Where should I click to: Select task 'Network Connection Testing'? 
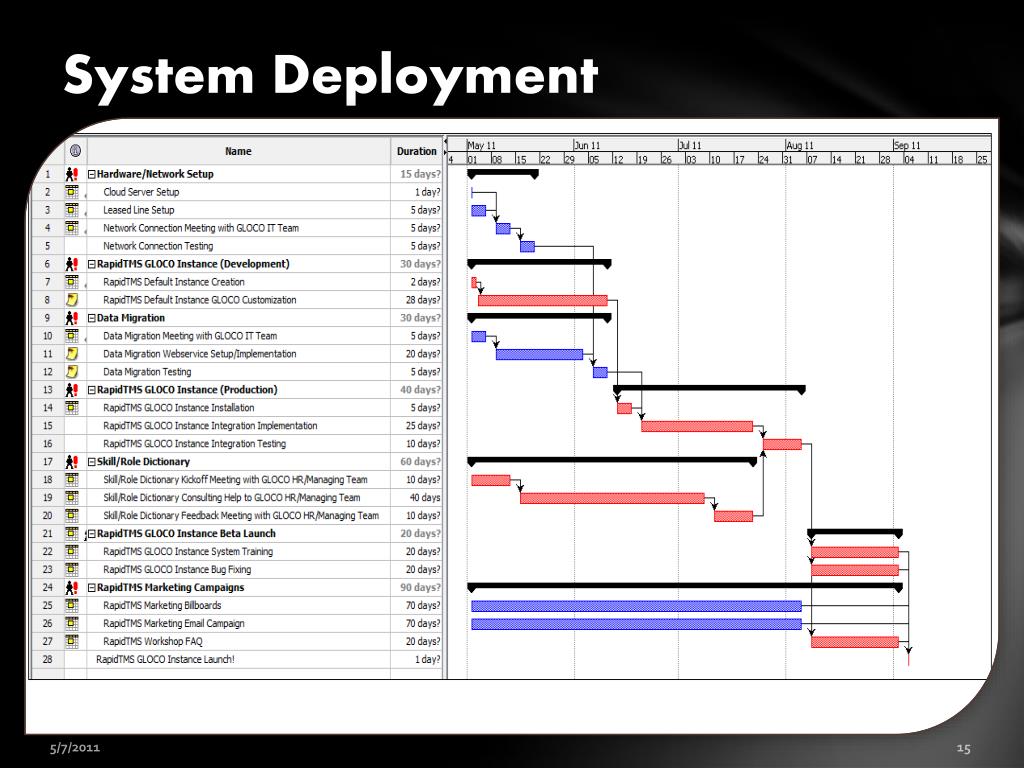pyautogui.click(x=158, y=246)
